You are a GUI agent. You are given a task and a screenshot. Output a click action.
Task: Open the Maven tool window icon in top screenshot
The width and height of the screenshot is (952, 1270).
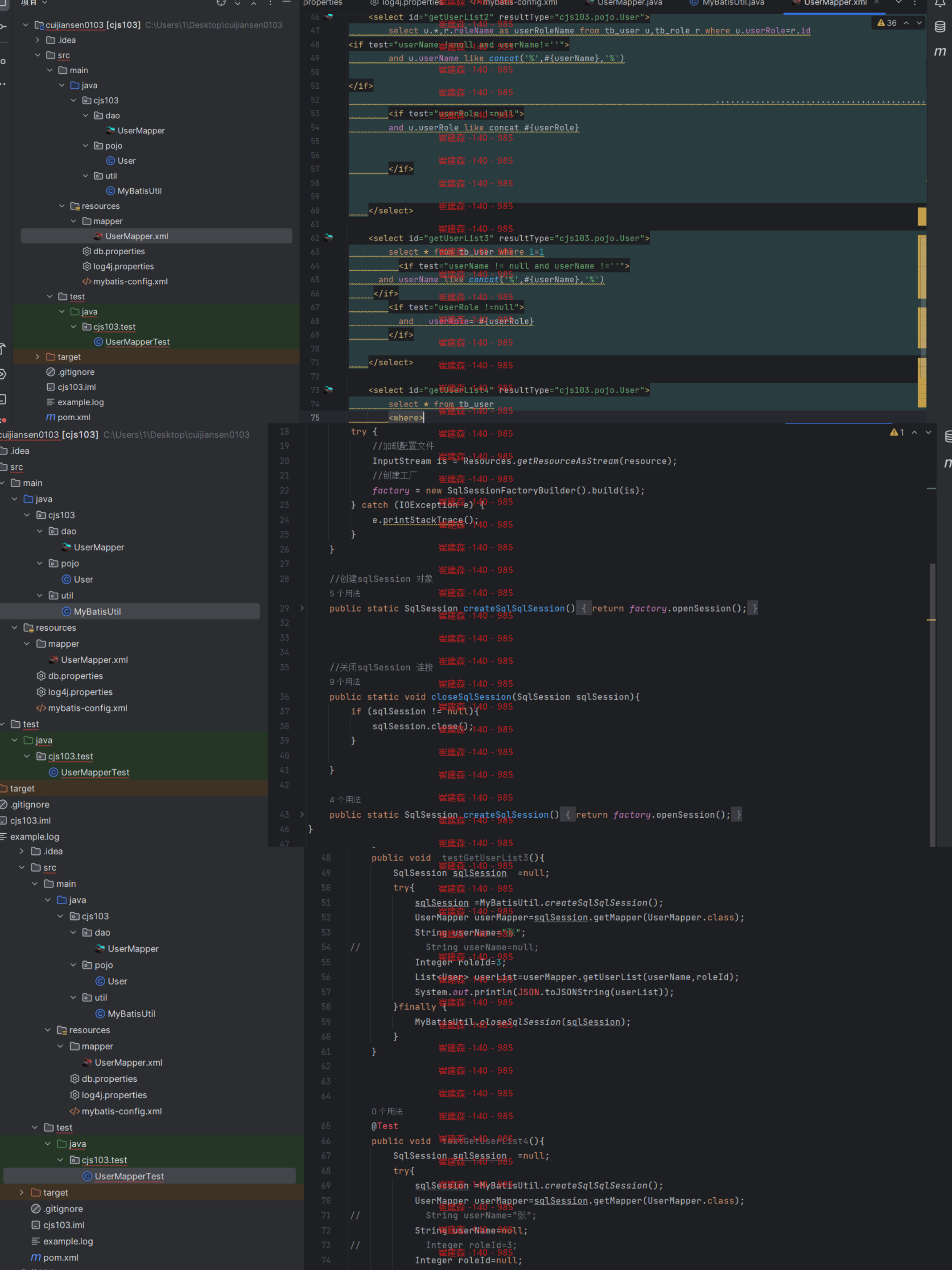click(x=940, y=52)
